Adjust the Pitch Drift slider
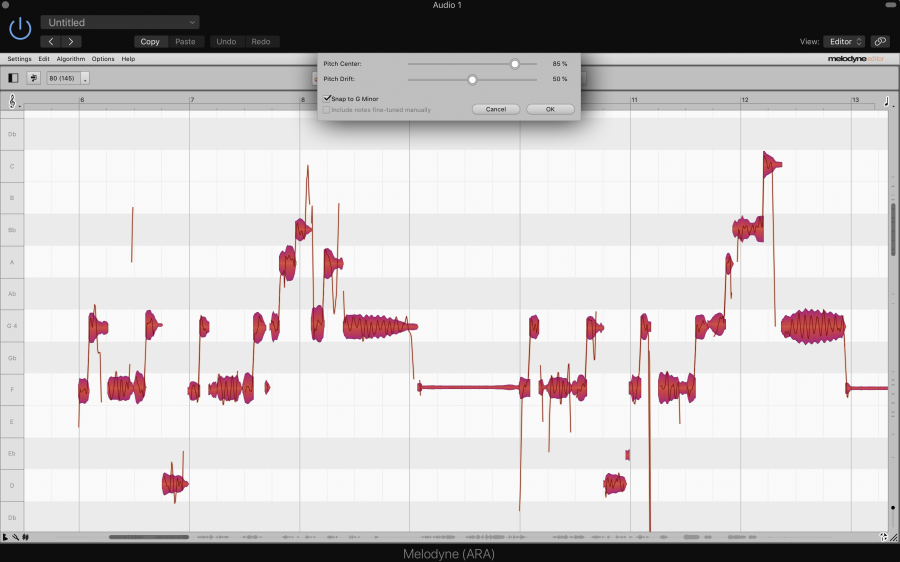The height and width of the screenshot is (562, 900). click(x=472, y=79)
